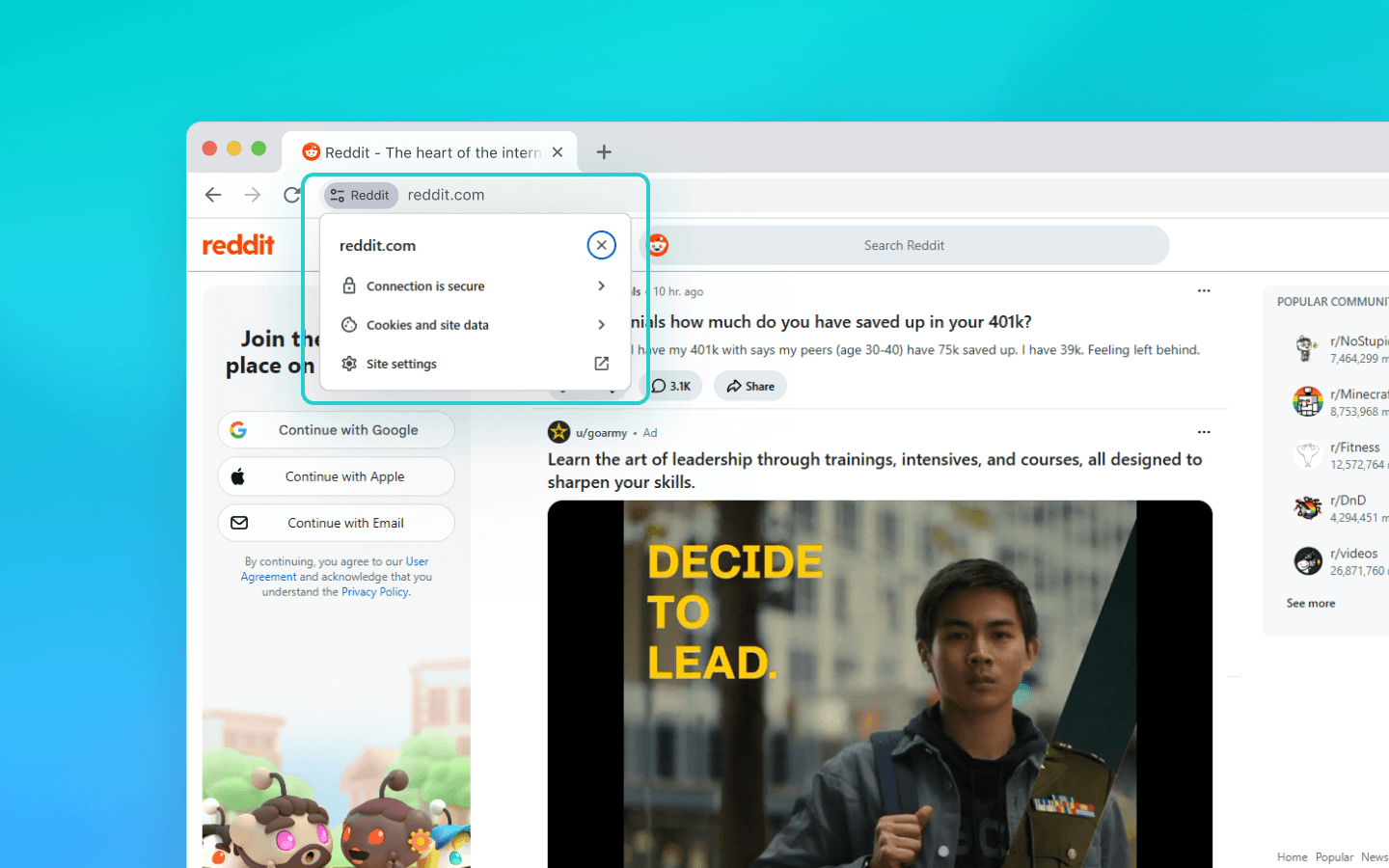Click the cookie icon beside Cookies and site data
The height and width of the screenshot is (868, 1389).
click(349, 325)
